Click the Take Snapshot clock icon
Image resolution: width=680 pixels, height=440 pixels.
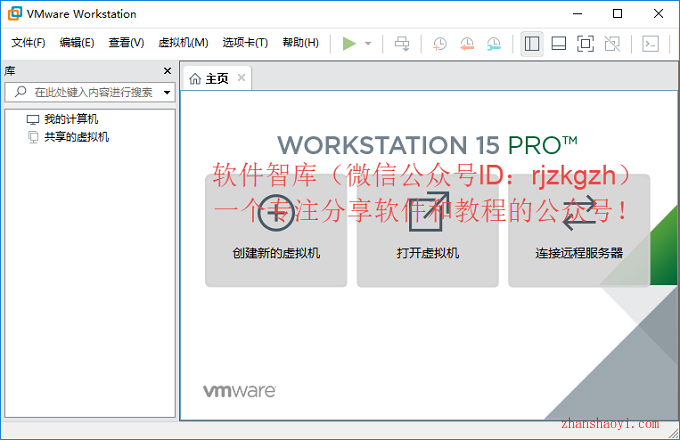439,43
